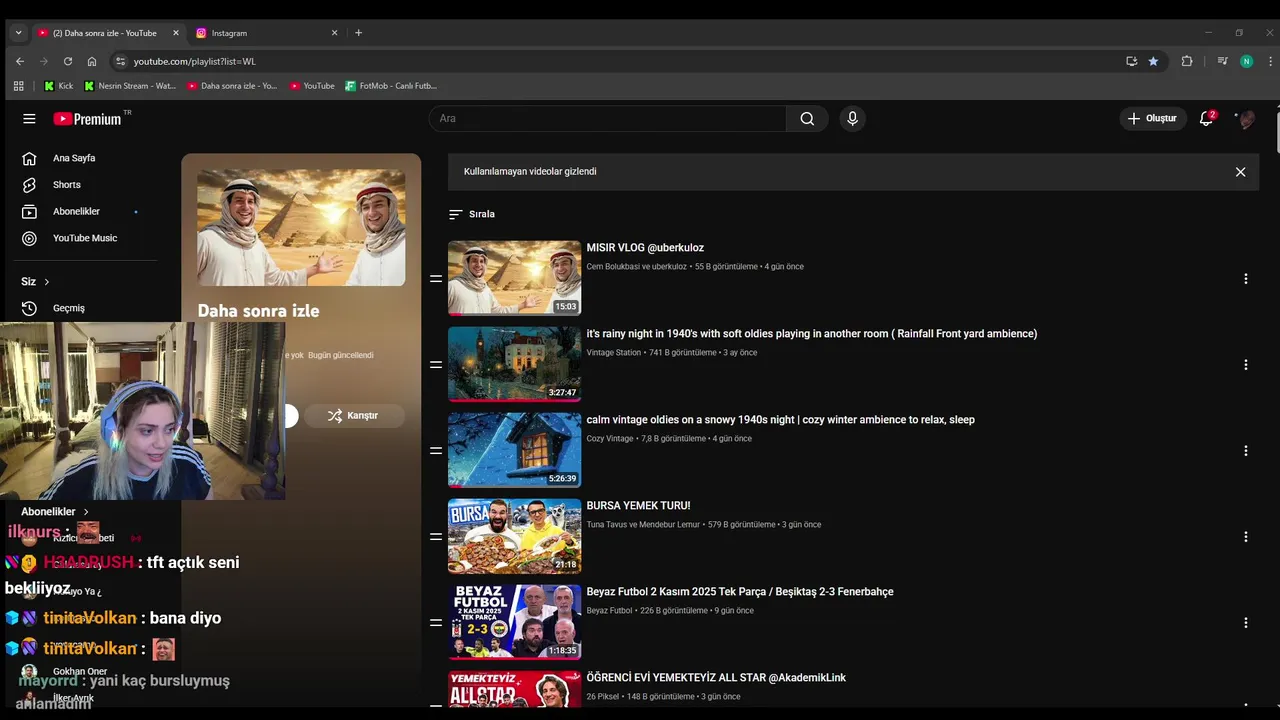
Task: Click the YouTube search field Ara
Action: [x=607, y=118]
